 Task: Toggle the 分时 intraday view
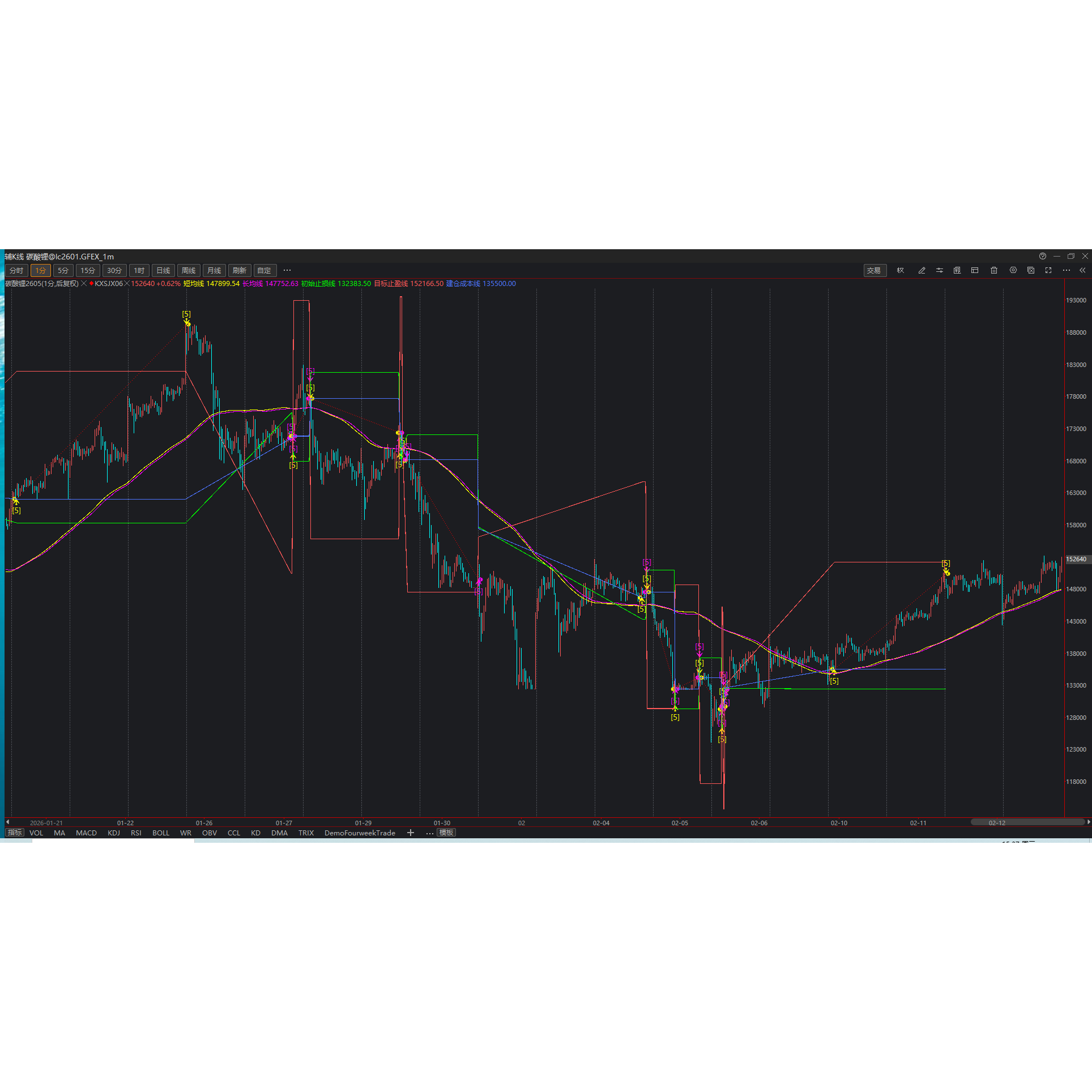(16, 271)
